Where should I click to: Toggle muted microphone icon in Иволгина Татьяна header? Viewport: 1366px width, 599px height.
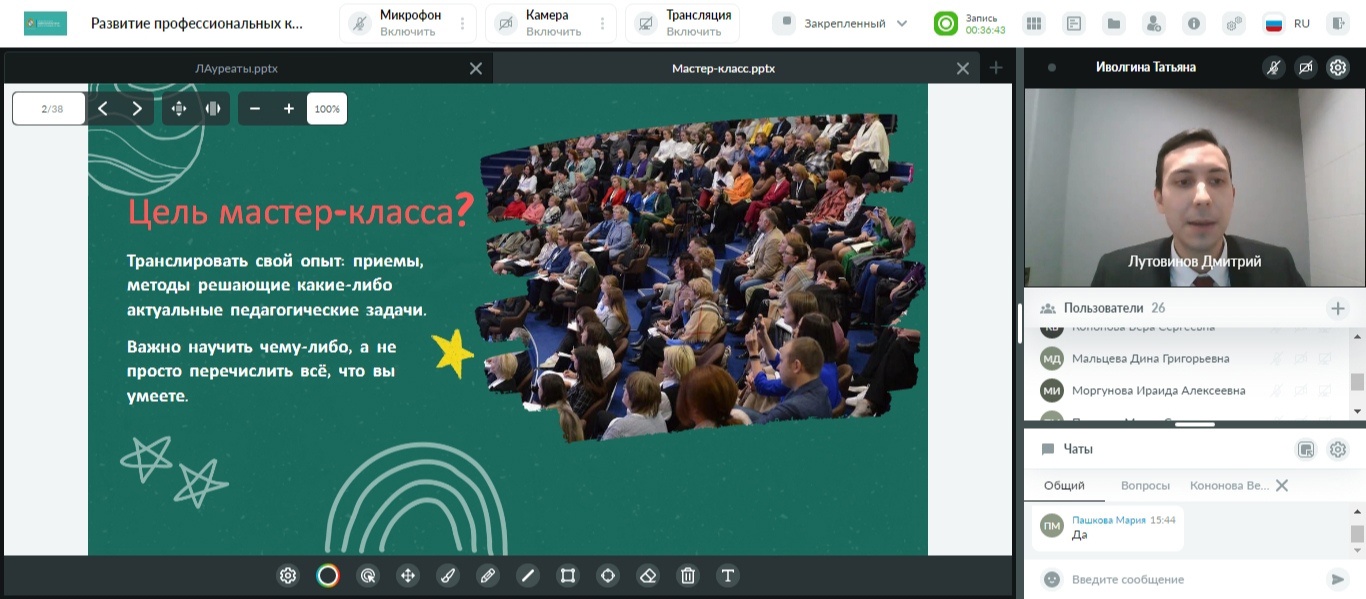coord(1273,67)
